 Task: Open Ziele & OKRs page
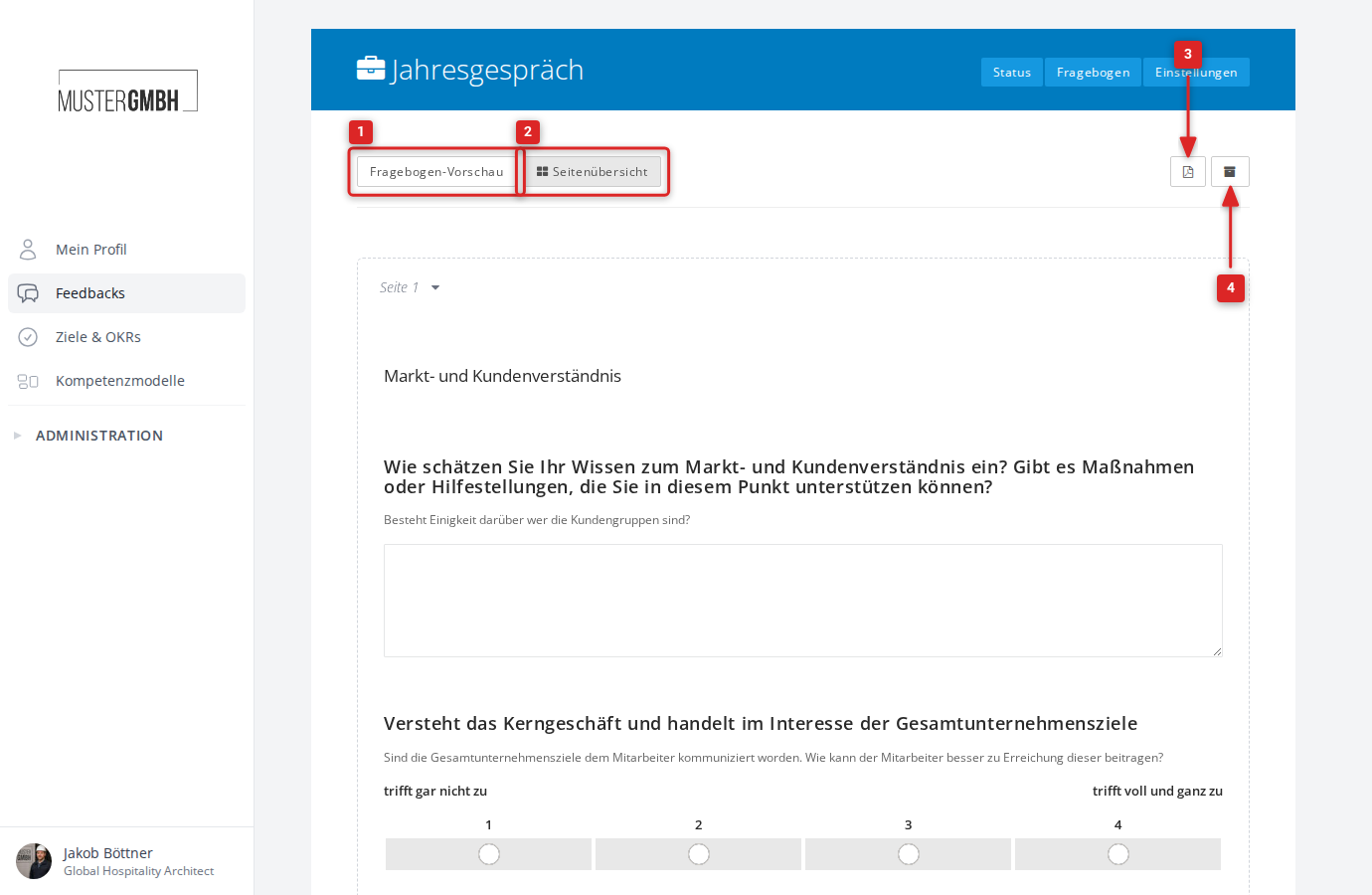point(126,337)
